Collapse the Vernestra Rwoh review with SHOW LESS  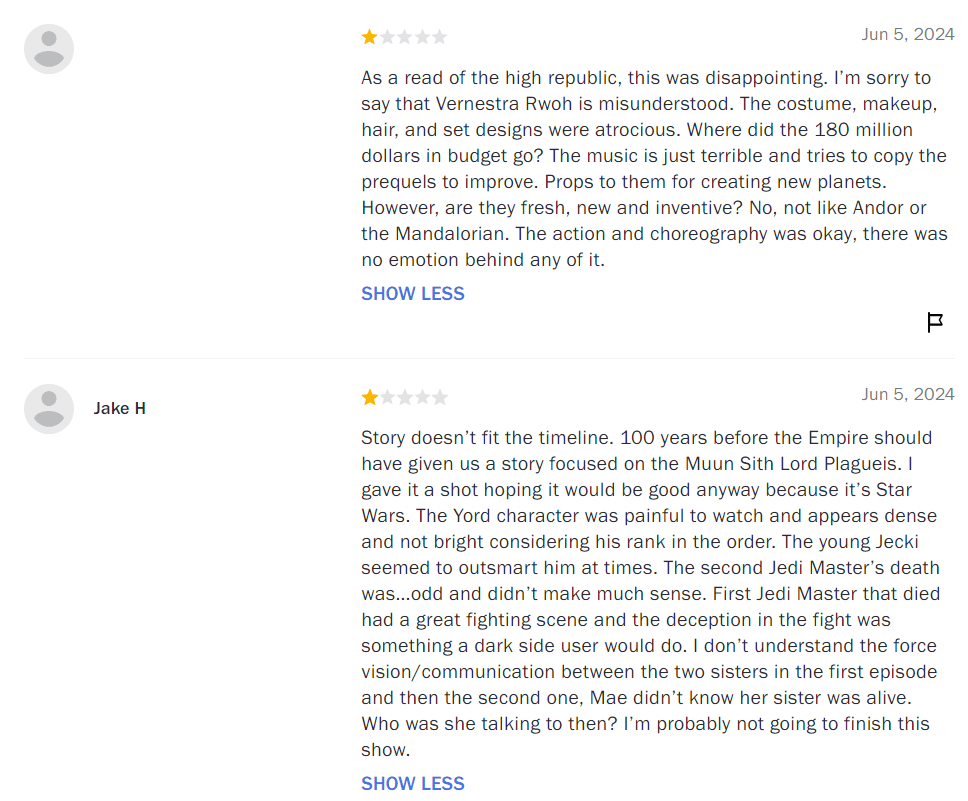pyautogui.click(x=413, y=294)
